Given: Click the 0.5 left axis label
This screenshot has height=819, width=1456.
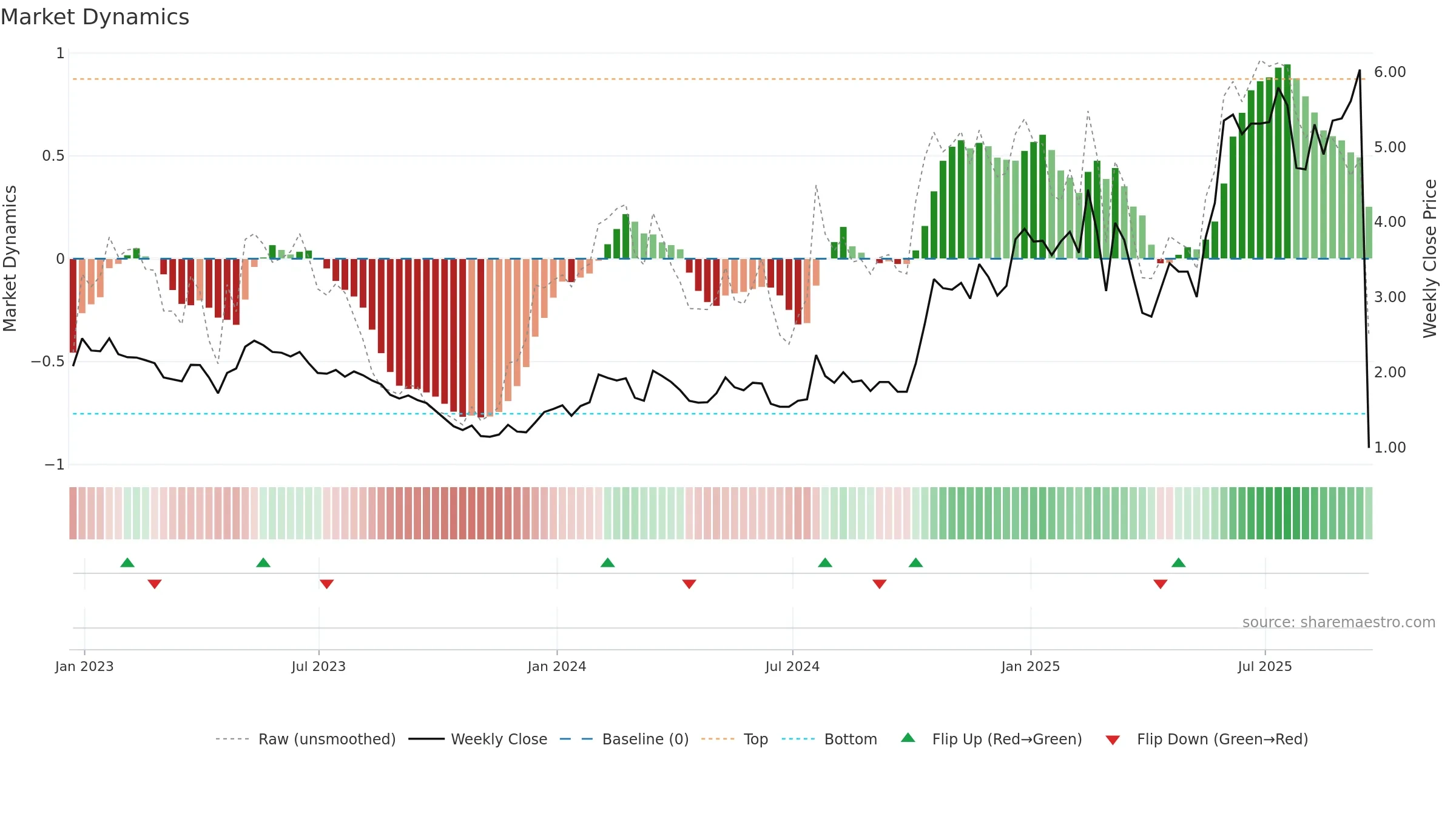Looking at the screenshot, I should pyautogui.click(x=53, y=156).
